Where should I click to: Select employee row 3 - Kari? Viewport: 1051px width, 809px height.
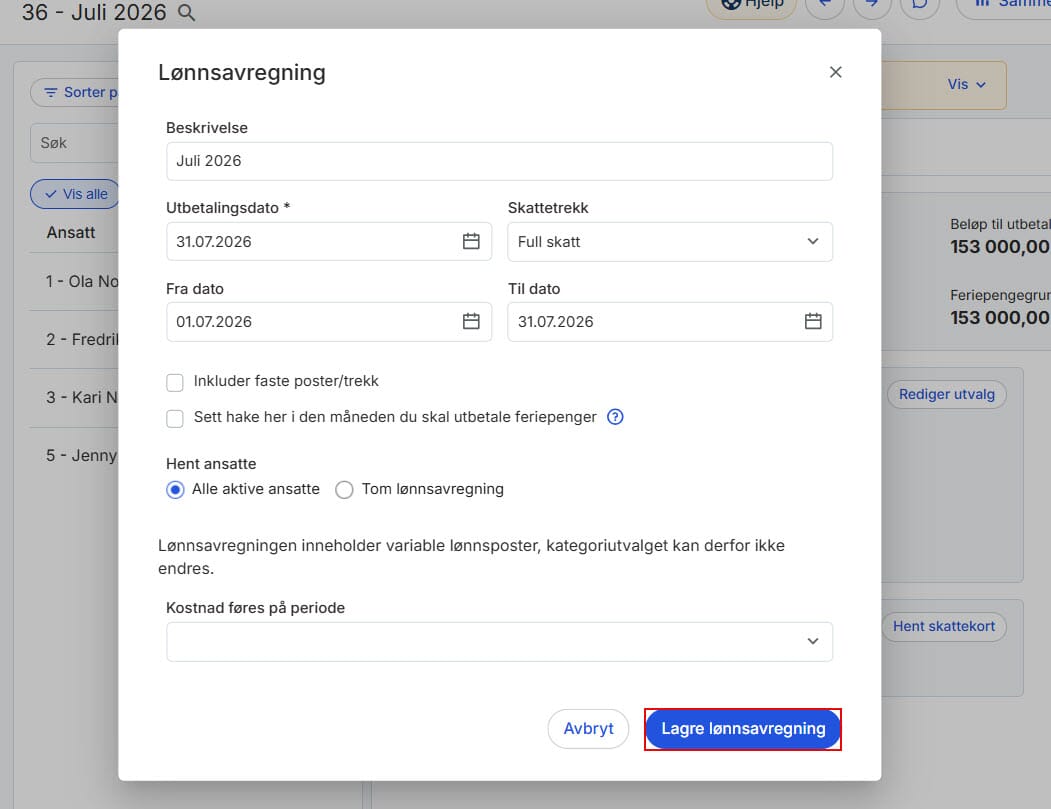coord(74,398)
